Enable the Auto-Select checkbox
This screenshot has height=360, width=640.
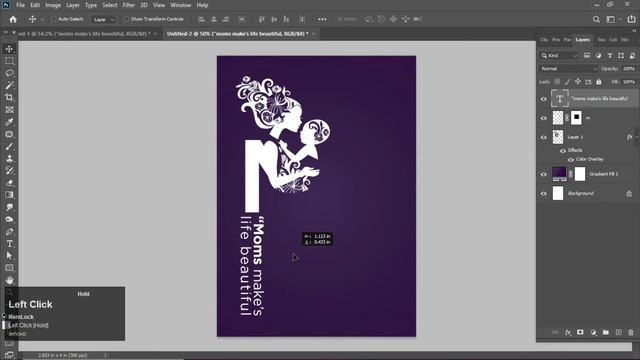(x=53, y=19)
